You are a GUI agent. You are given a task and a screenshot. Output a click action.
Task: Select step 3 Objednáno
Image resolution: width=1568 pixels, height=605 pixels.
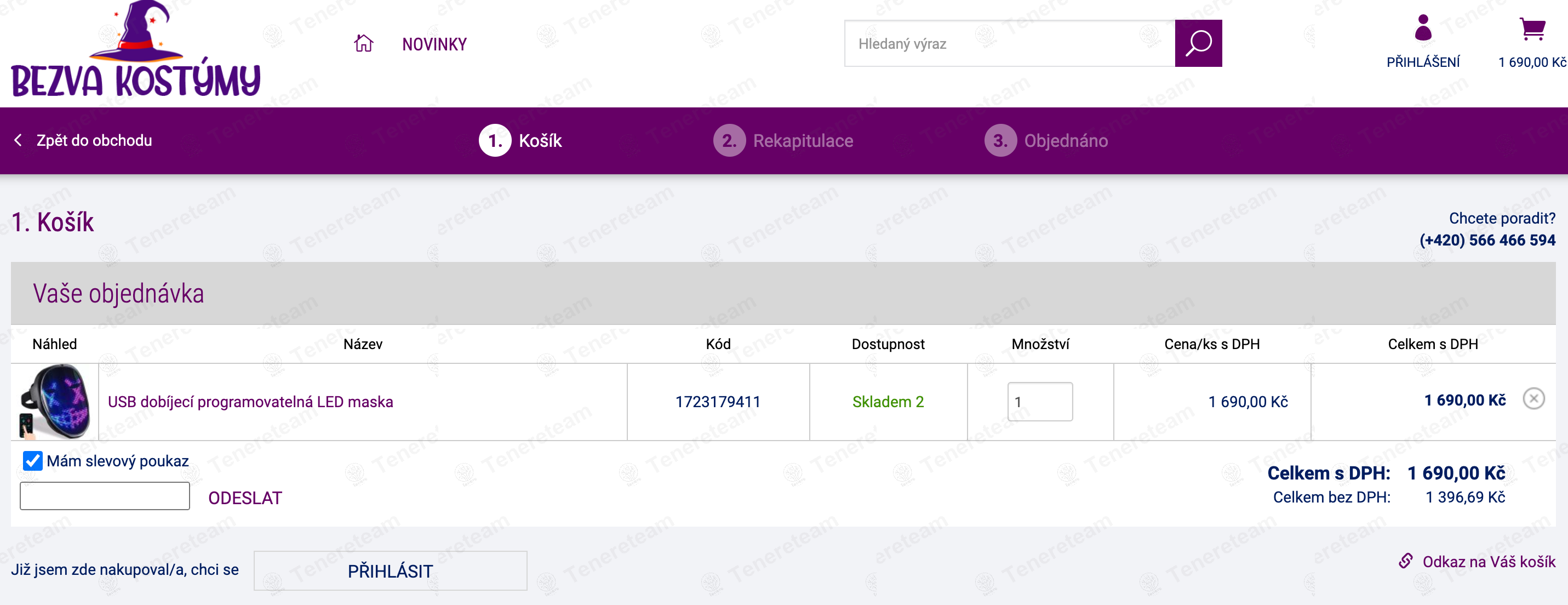1046,141
